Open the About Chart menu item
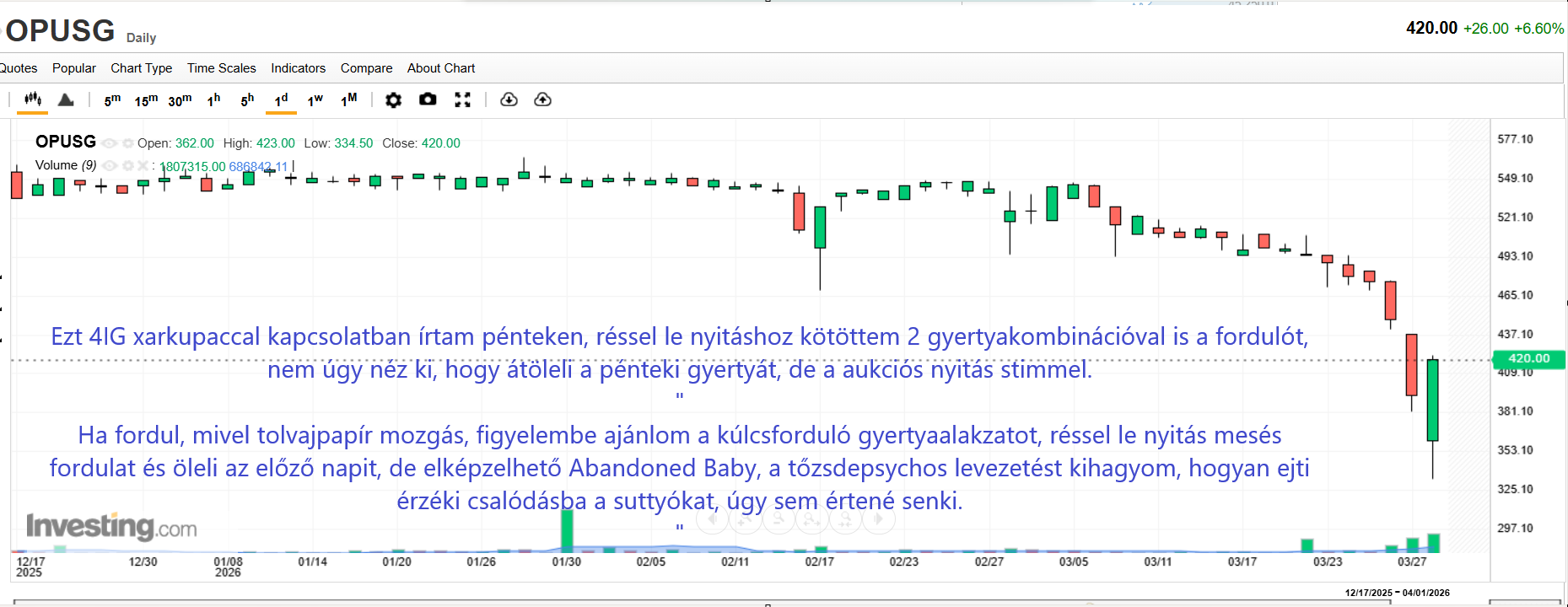The height and width of the screenshot is (607, 1568). (440, 68)
